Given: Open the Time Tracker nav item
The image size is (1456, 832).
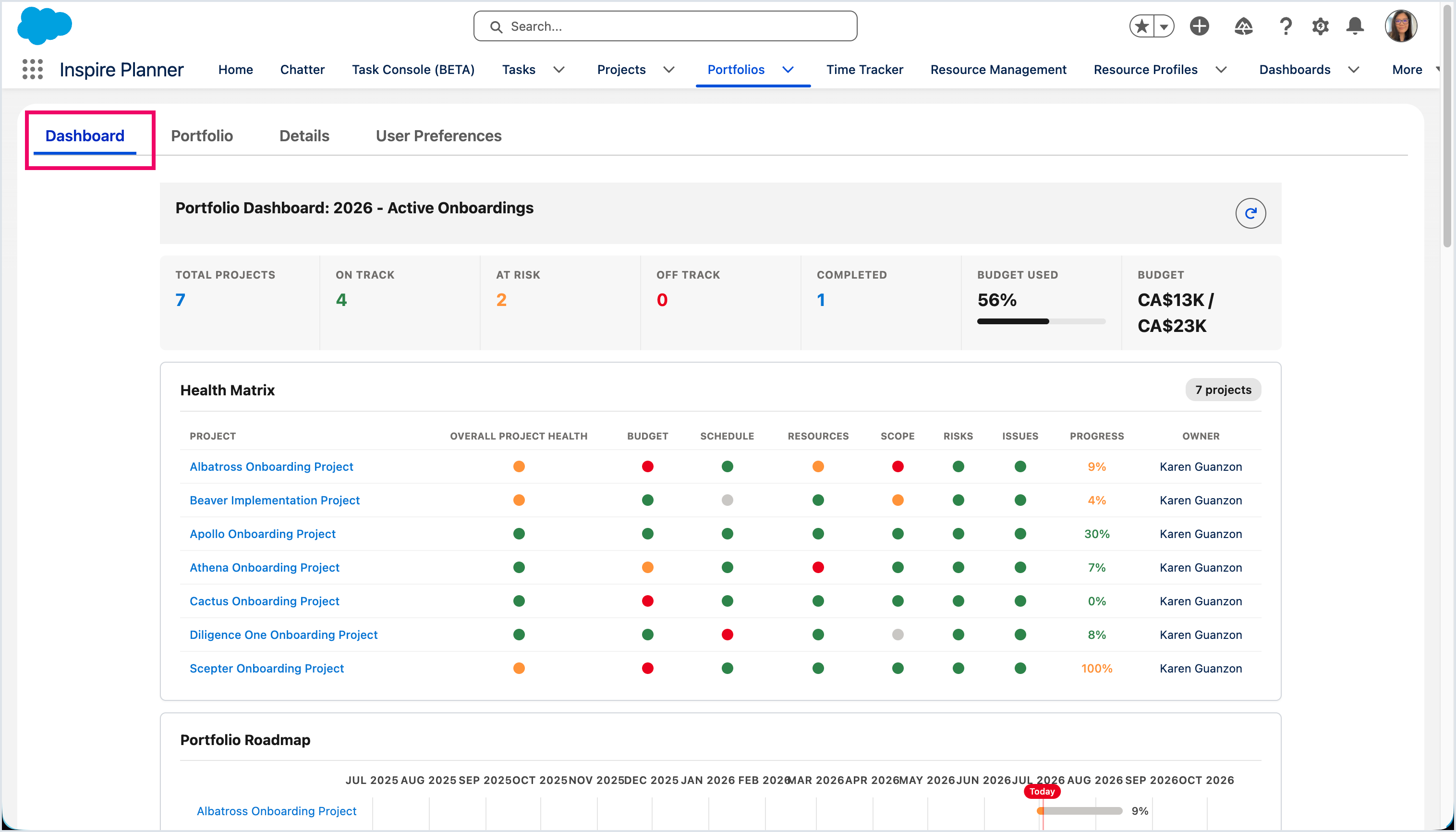Looking at the screenshot, I should (864, 70).
